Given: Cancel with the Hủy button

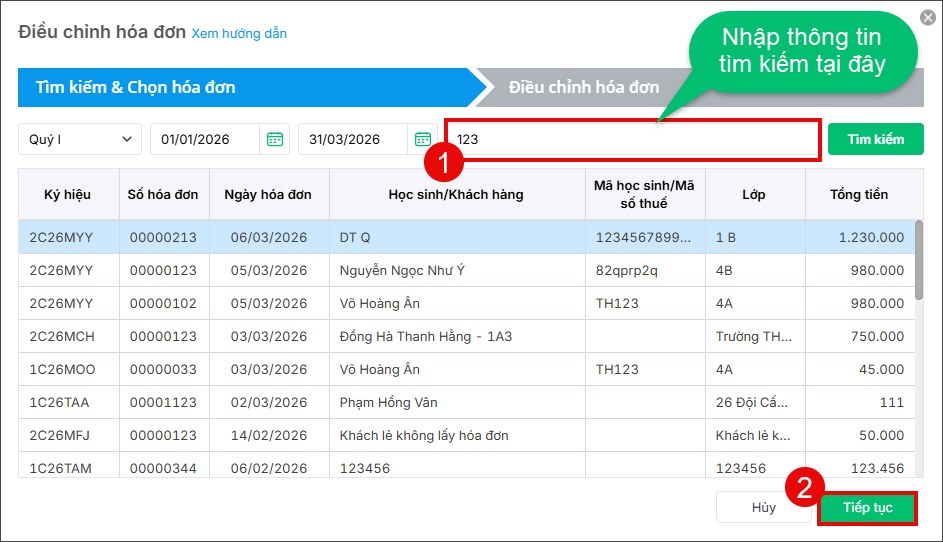Looking at the screenshot, I should [763, 508].
